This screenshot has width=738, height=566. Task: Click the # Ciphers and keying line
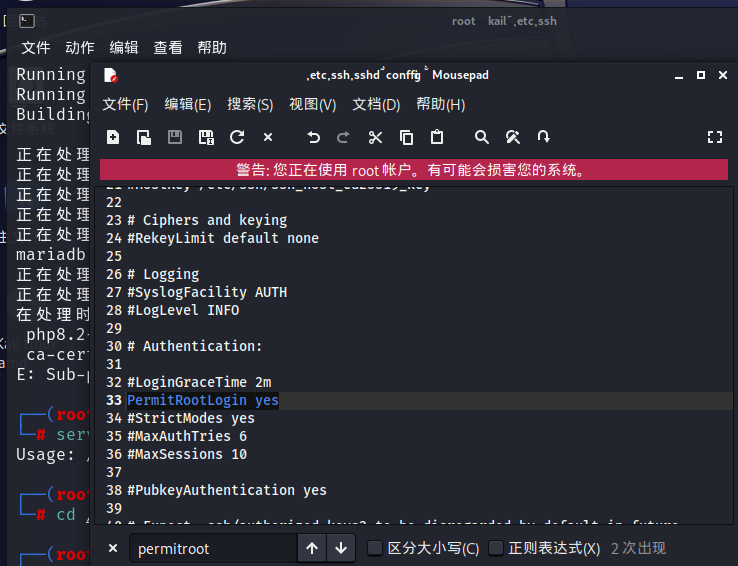tap(207, 220)
